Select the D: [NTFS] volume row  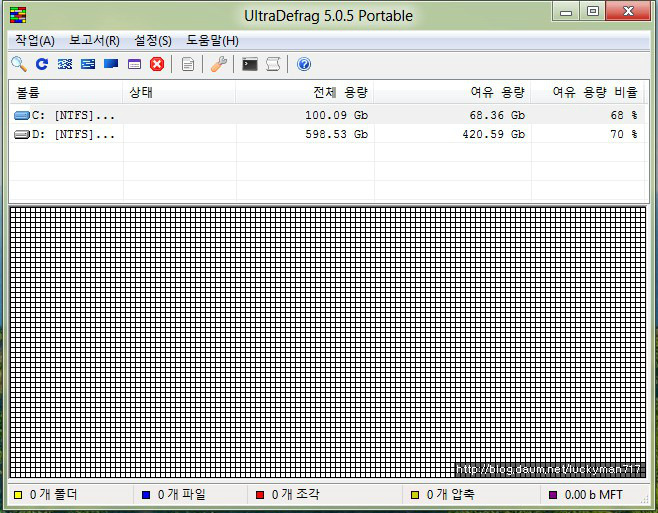coord(327,134)
